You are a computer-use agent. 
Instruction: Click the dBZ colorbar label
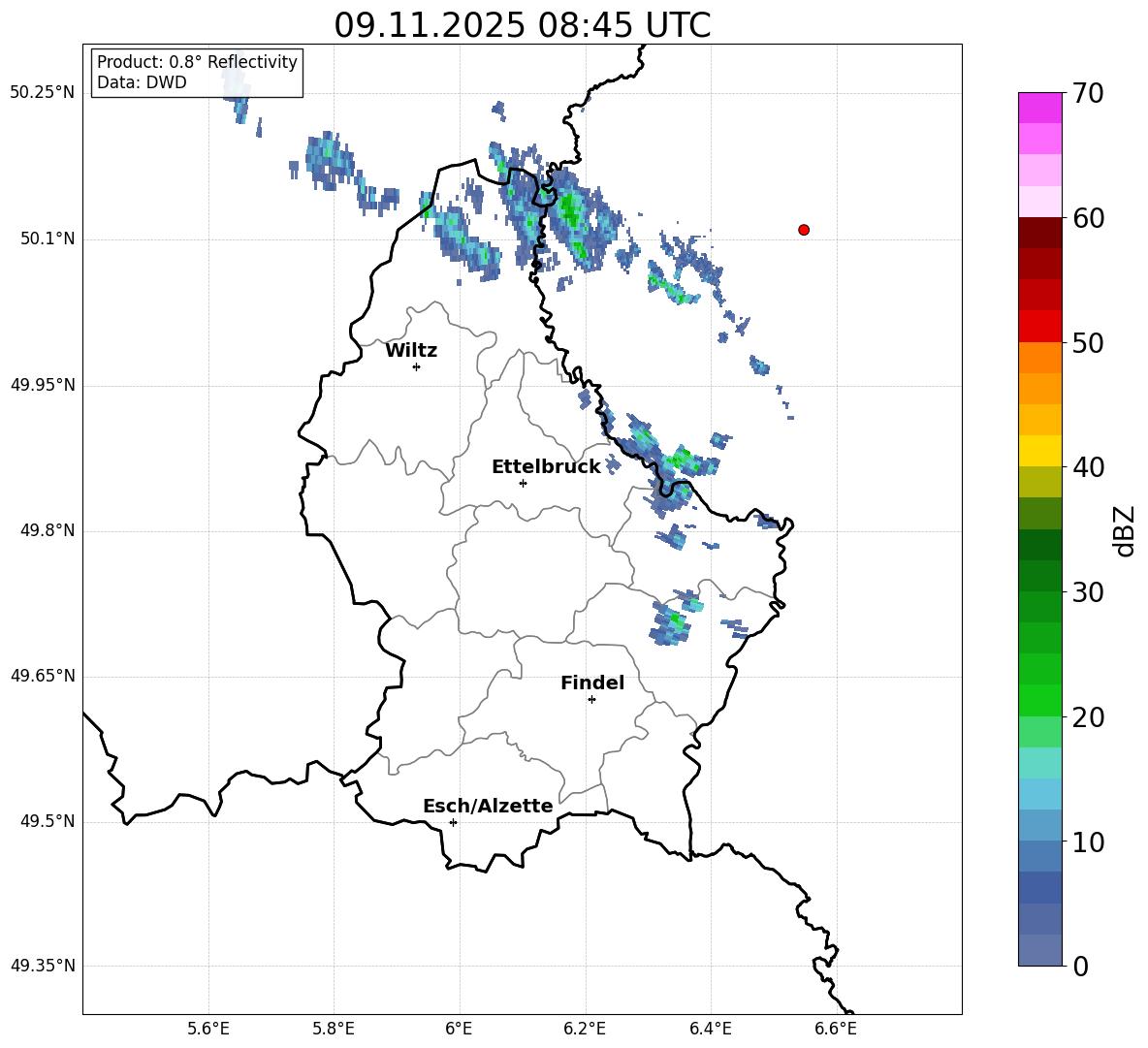point(1125,530)
